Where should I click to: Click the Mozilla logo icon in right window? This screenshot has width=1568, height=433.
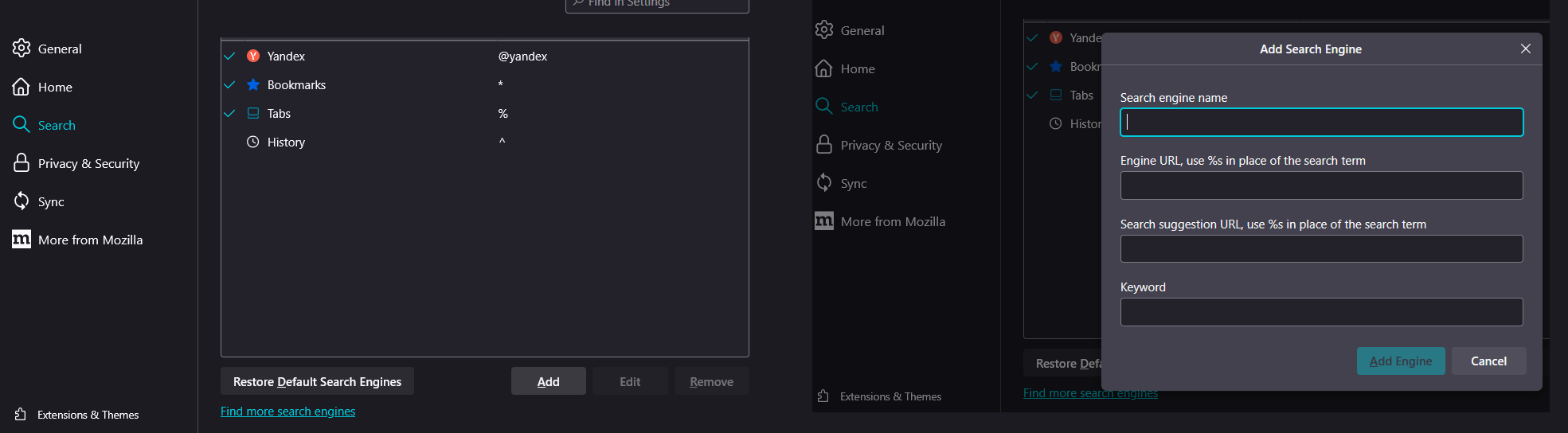pos(824,221)
